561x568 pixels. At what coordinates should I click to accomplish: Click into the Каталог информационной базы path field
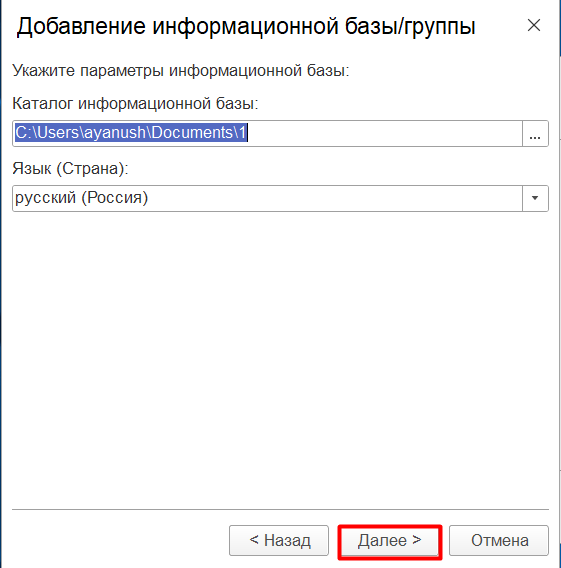pyautogui.click(x=267, y=133)
